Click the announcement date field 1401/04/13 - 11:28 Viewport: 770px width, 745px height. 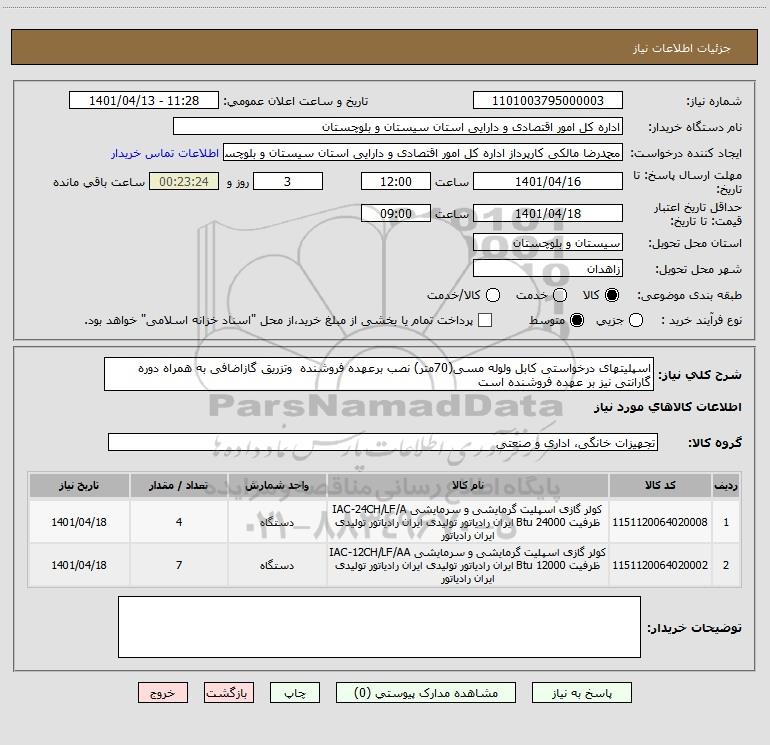tap(144, 100)
